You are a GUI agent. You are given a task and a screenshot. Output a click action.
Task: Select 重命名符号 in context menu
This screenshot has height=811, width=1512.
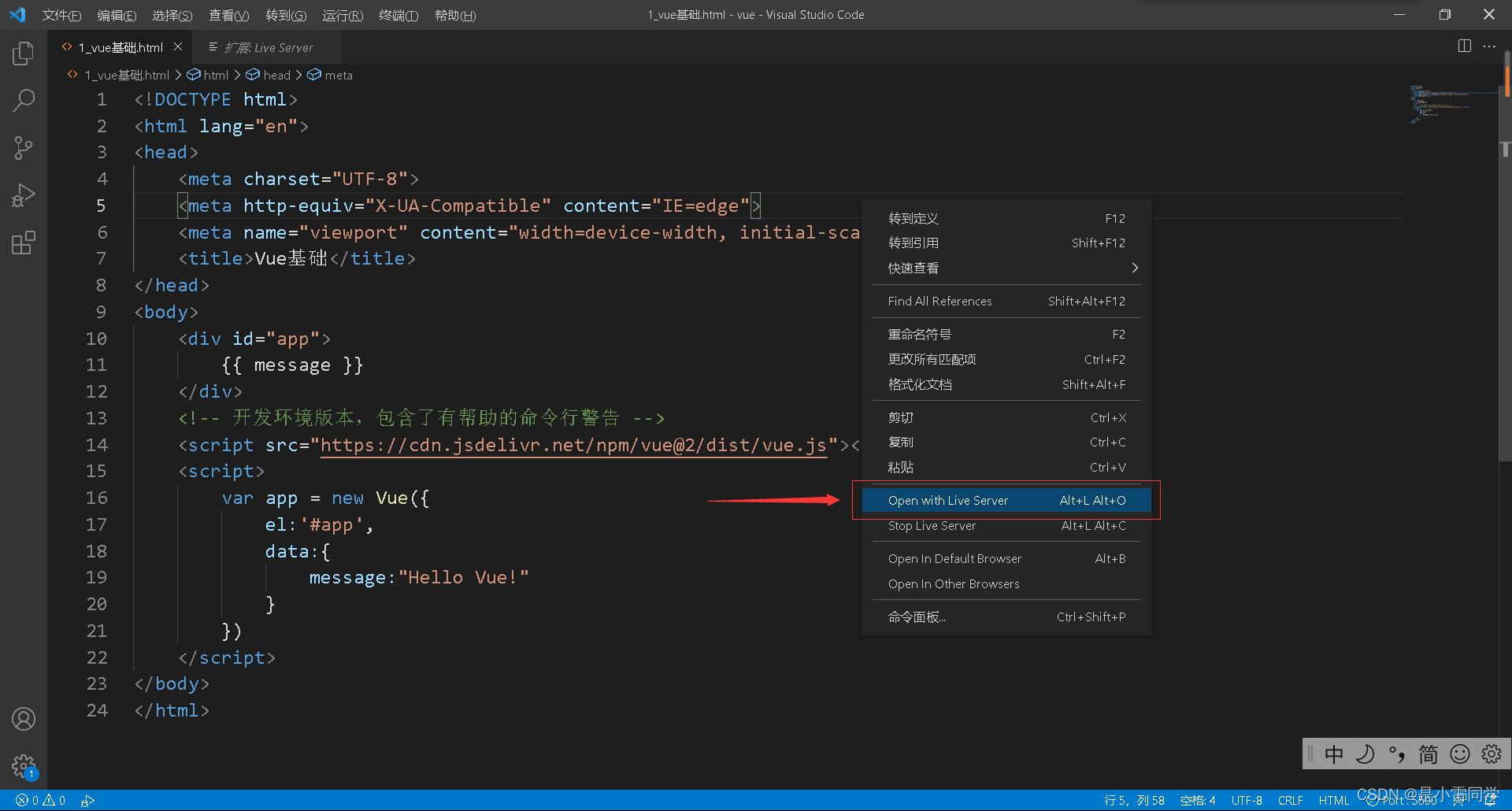pyautogui.click(x=1006, y=334)
